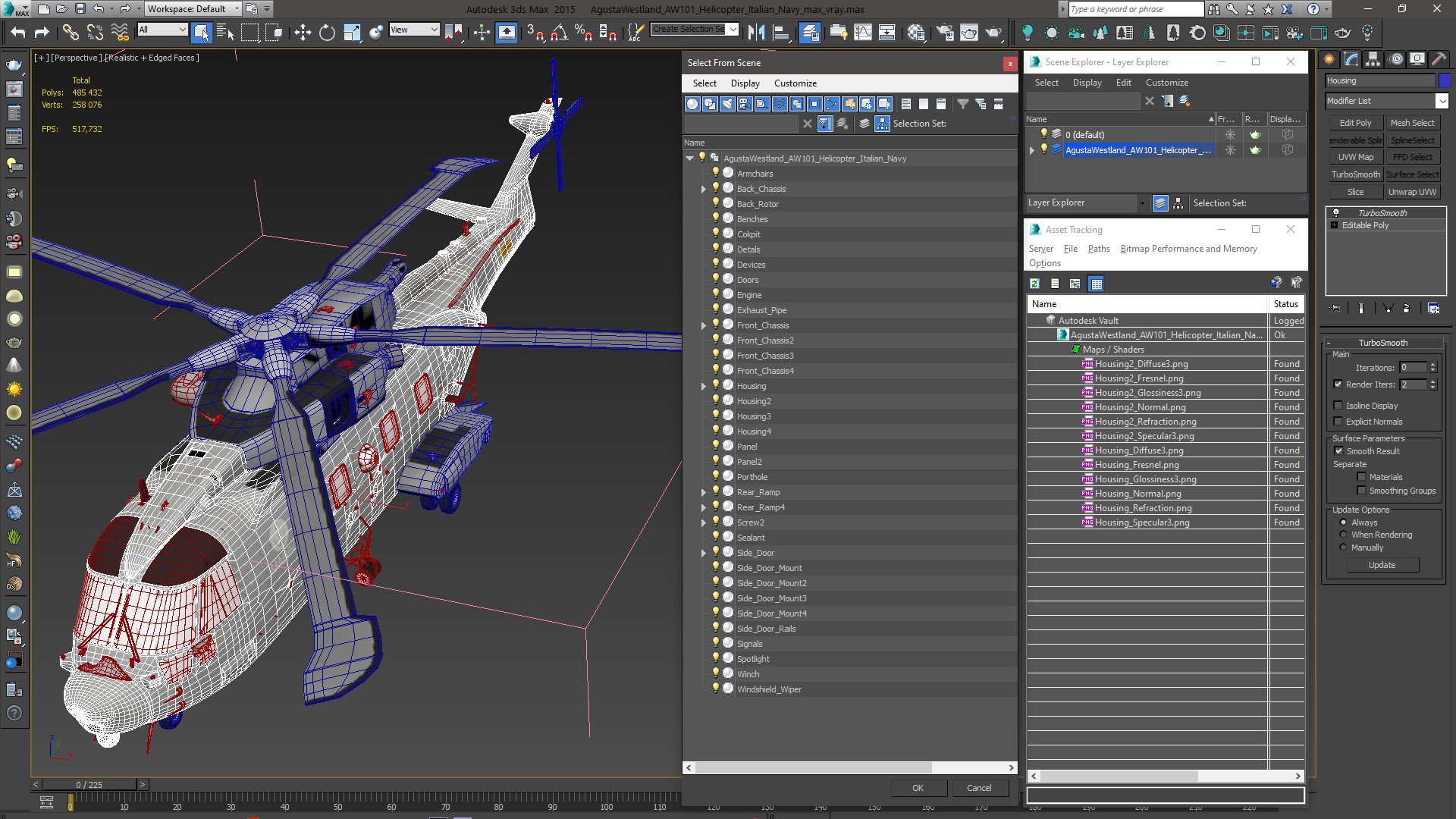Expand the Housing tree node
This screenshot has height=819, width=1456.
click(x=703, y=386)
